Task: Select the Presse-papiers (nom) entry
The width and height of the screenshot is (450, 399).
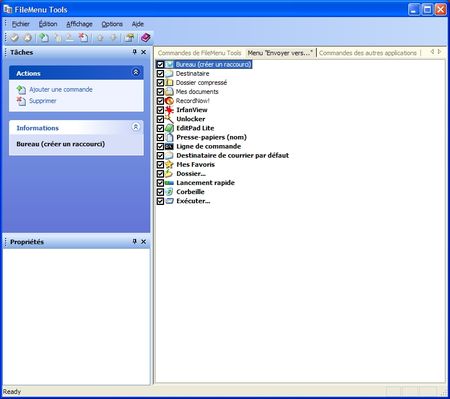Action: tap(211, 137)
